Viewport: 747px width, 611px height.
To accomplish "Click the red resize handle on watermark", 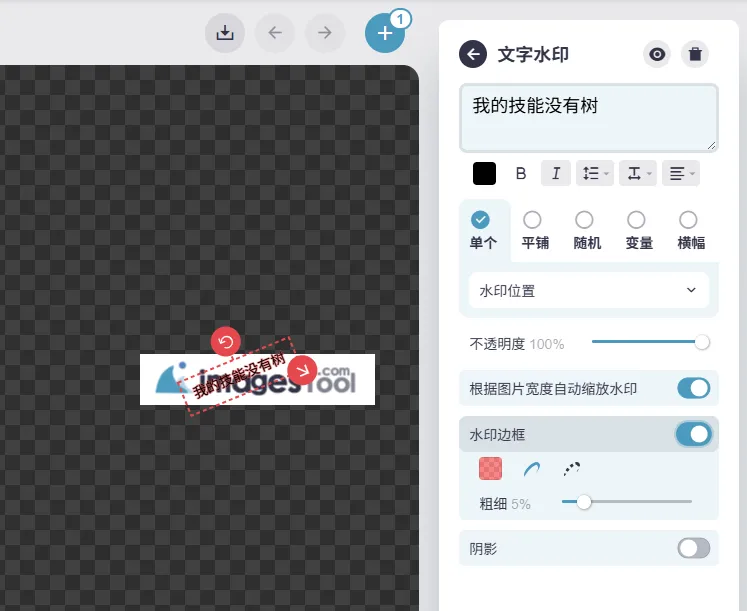I will coord(303,370).
